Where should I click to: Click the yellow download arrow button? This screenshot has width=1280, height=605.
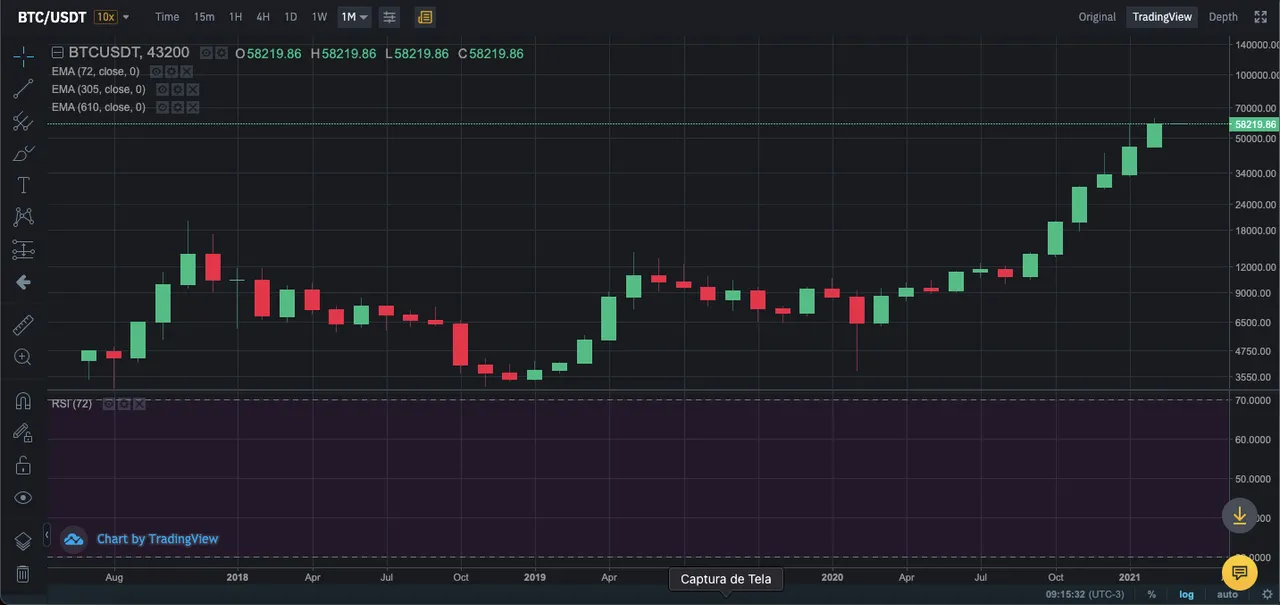tap(1239, 515)
